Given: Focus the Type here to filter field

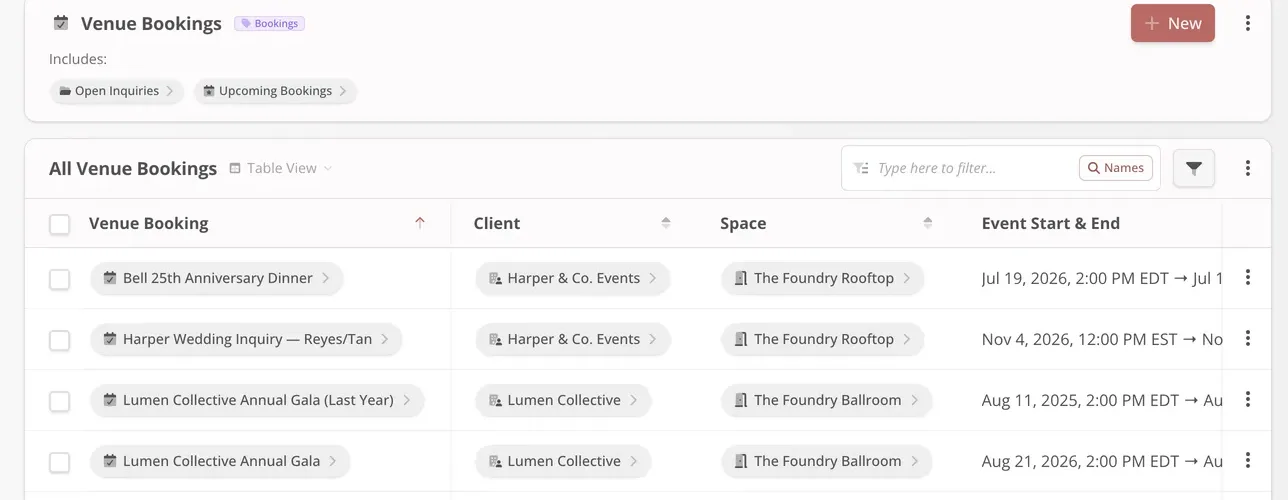Looking at the screenshot, I should 970,168.
